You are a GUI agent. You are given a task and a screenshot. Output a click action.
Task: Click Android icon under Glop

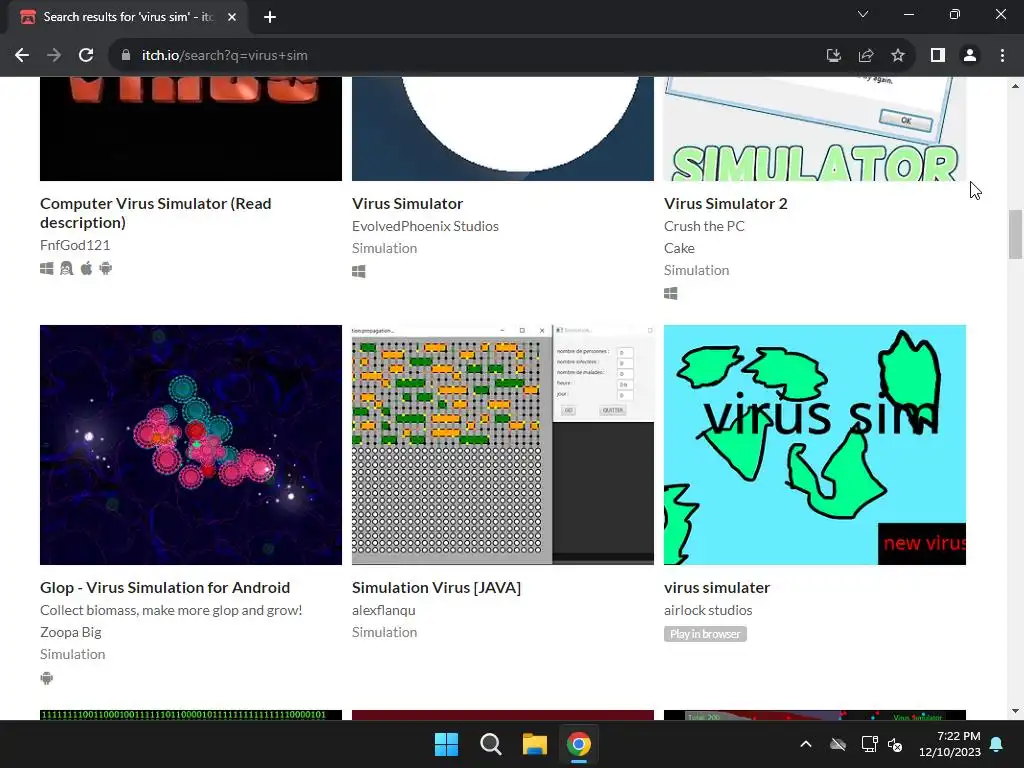(x=46, y=678)
